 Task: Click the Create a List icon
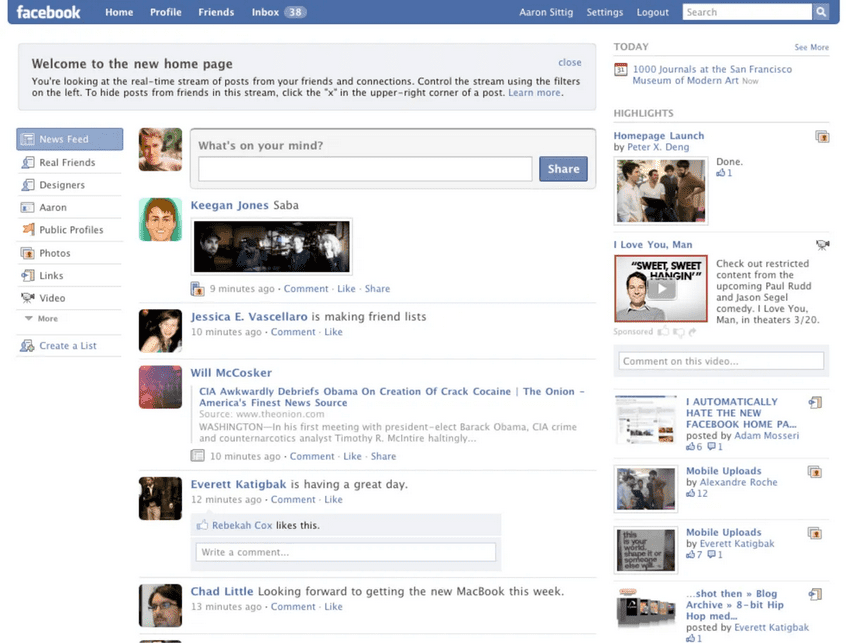click(x=27, y=345)
